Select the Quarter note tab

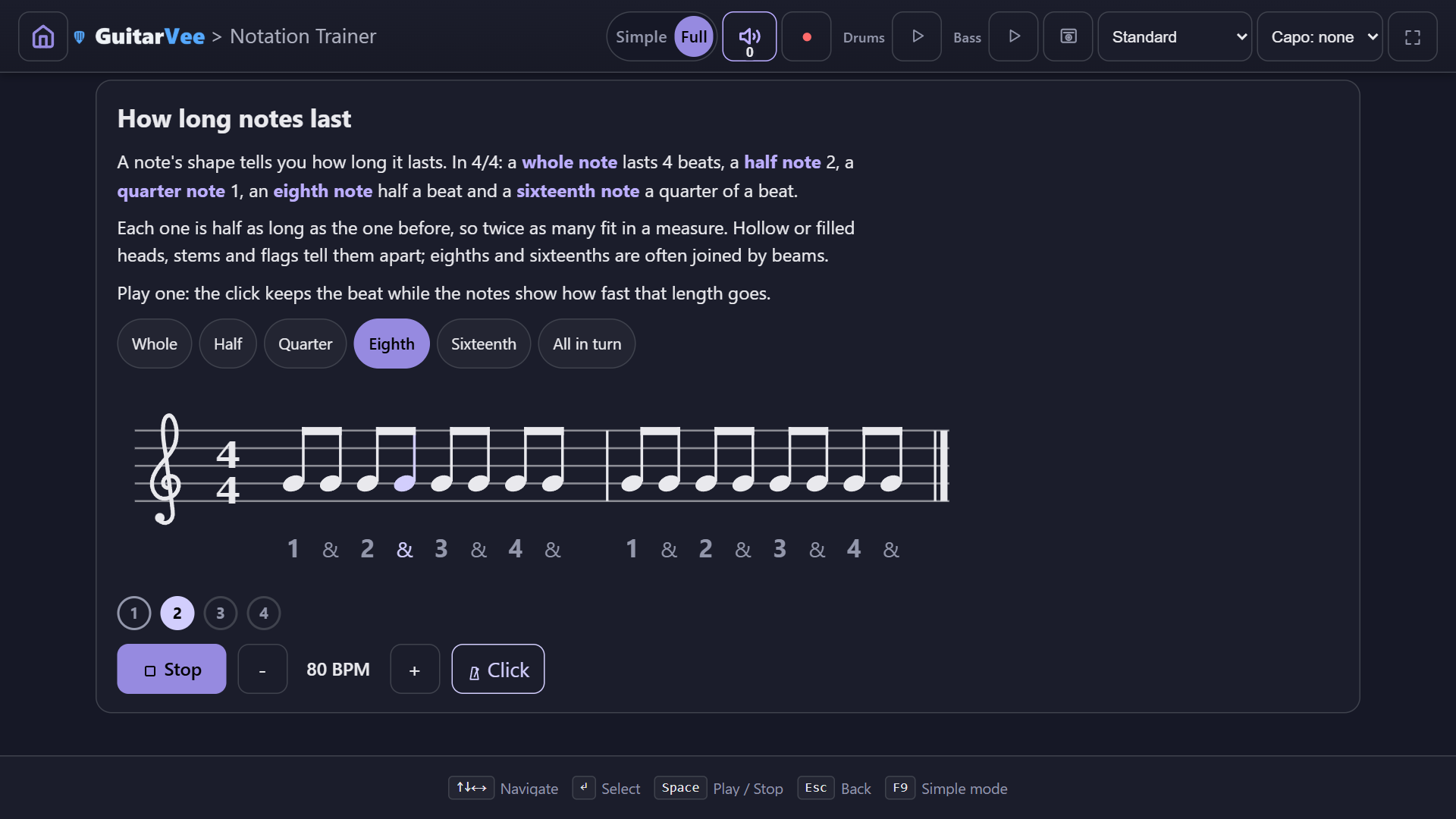pyautogui.click(x=305, y=344)
